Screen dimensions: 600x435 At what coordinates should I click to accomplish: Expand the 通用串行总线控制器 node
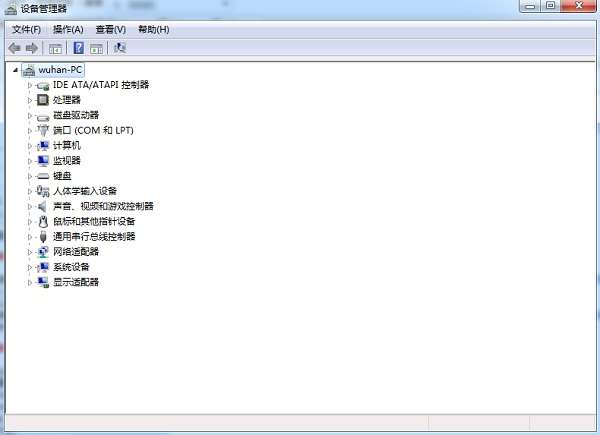(x=29, y=237)
